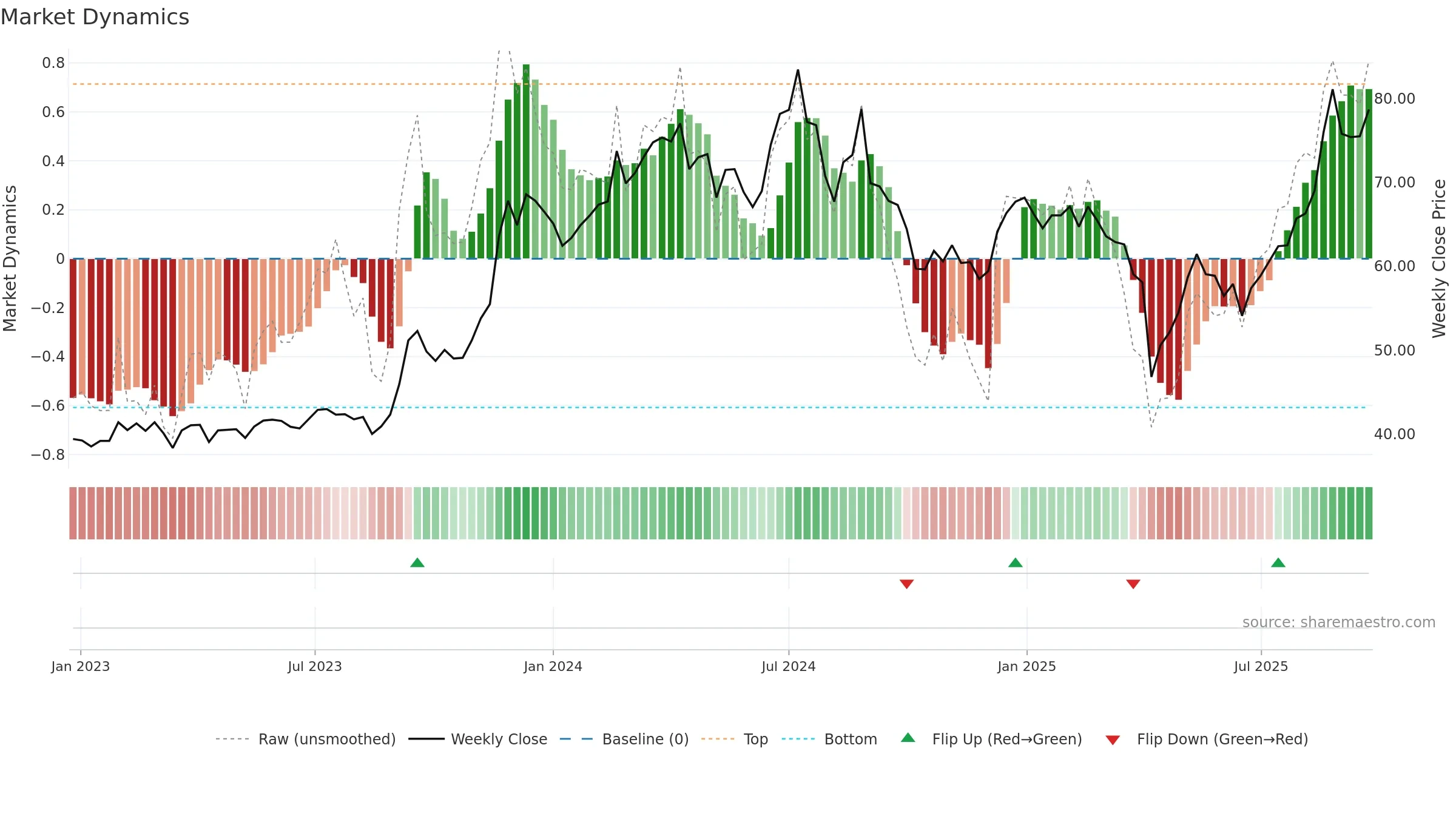Click the Jan 2024 x-axis label
The image size is (1456, 819).
click(553, 666)
